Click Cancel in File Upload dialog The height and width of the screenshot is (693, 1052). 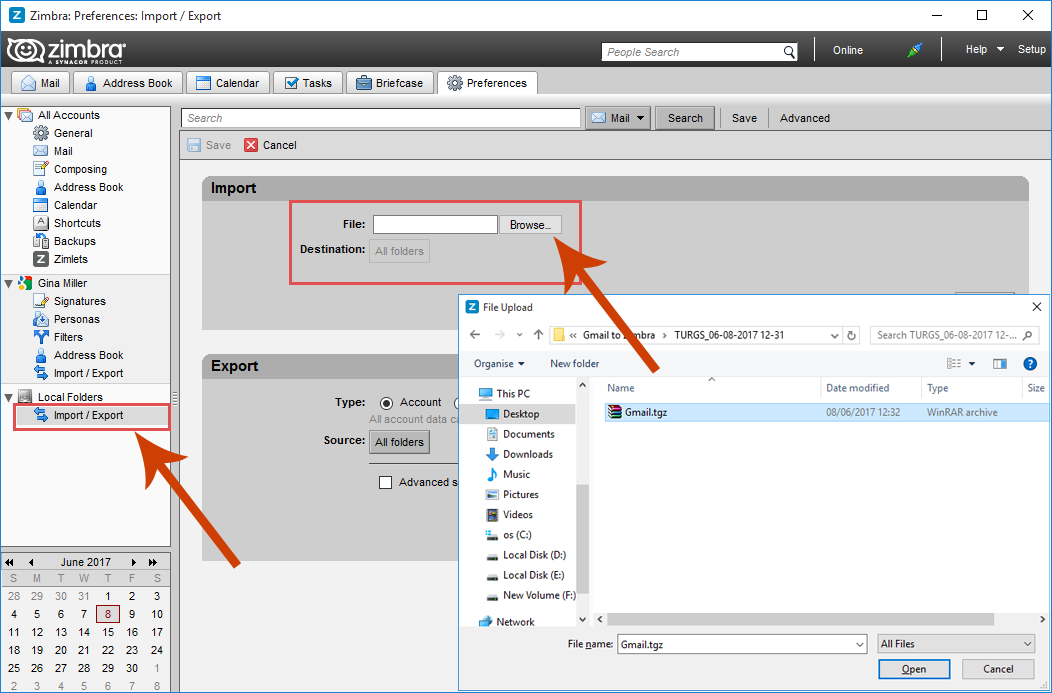(x=998, y=669)
